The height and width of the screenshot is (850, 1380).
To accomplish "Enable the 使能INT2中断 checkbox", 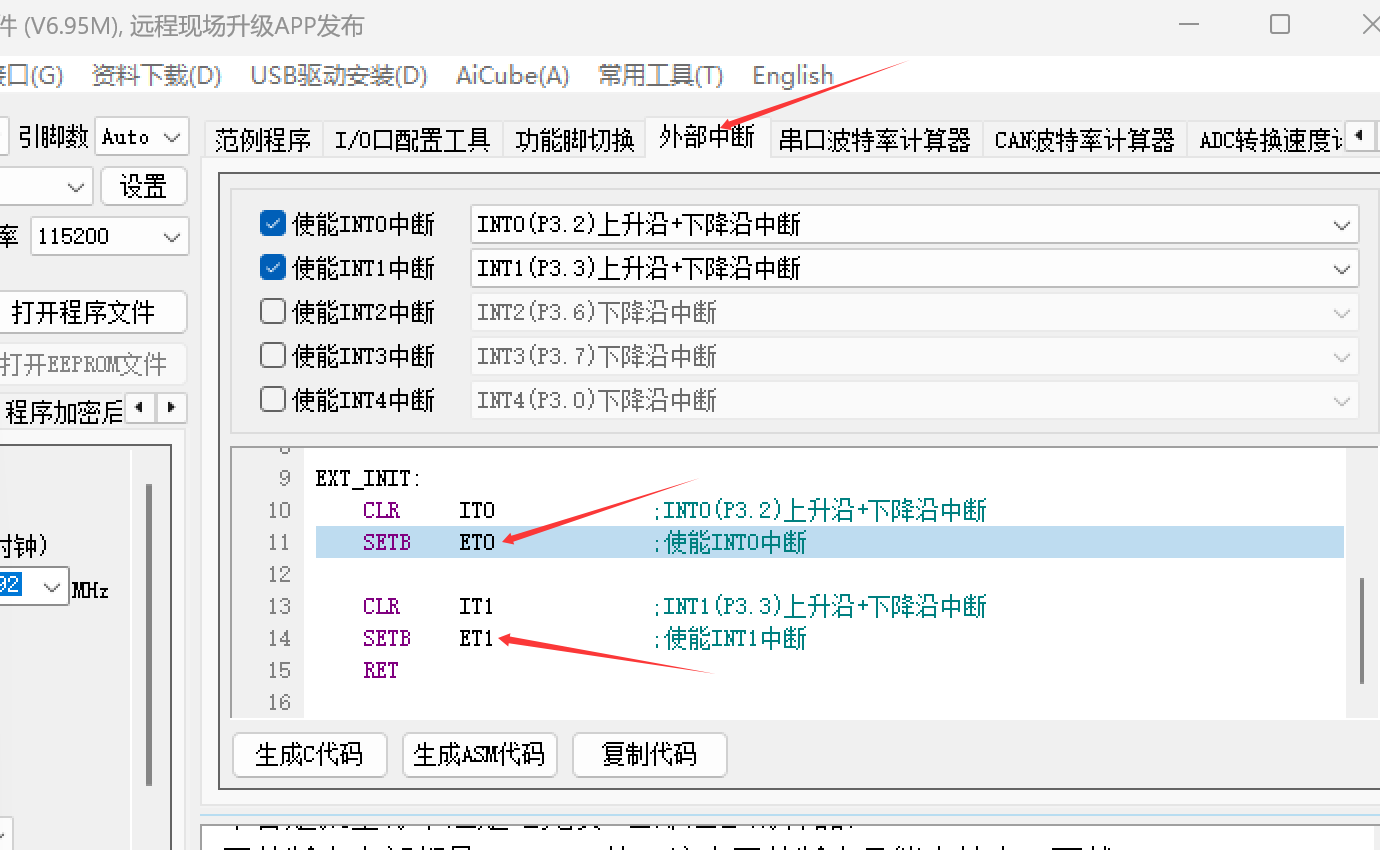I will tap(273, 312).
